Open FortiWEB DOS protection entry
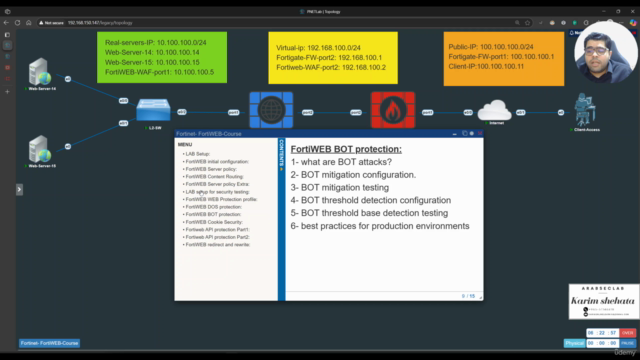The width and height of the screenshot is (640, 360). (213, 207)
